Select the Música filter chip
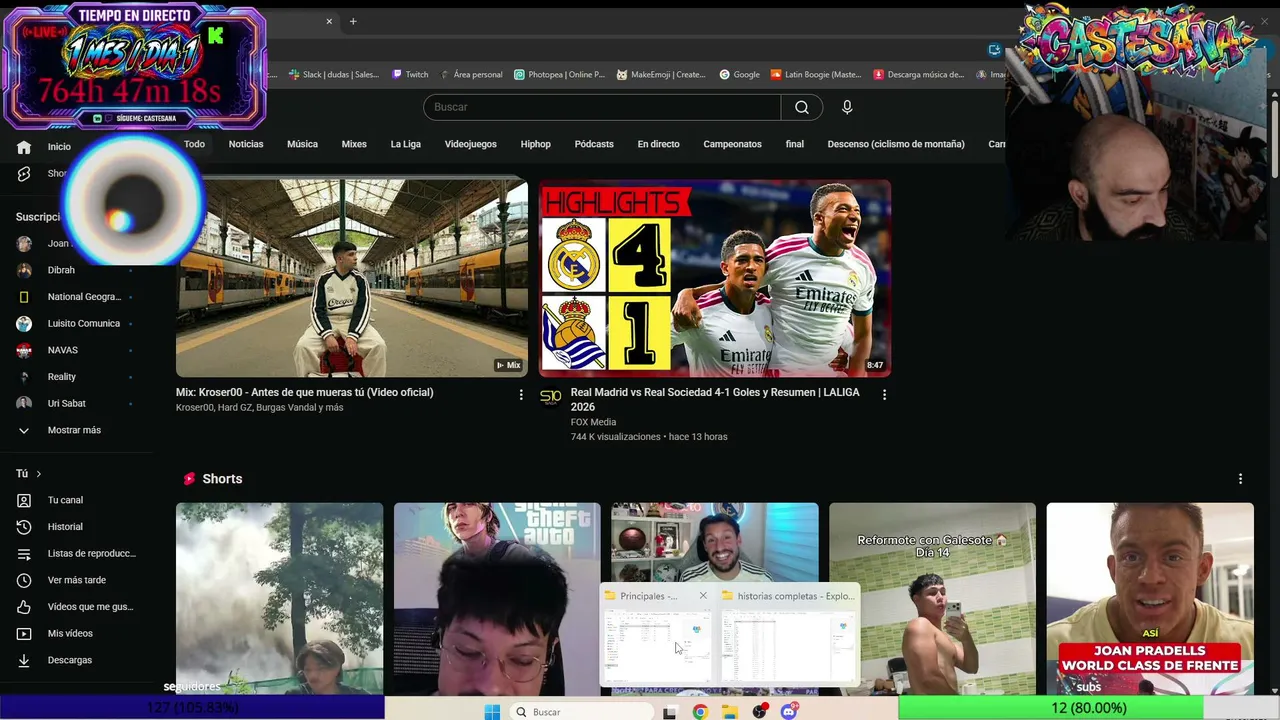The height and width of the screenshot is (720, 1280). (x=302, y=144)
